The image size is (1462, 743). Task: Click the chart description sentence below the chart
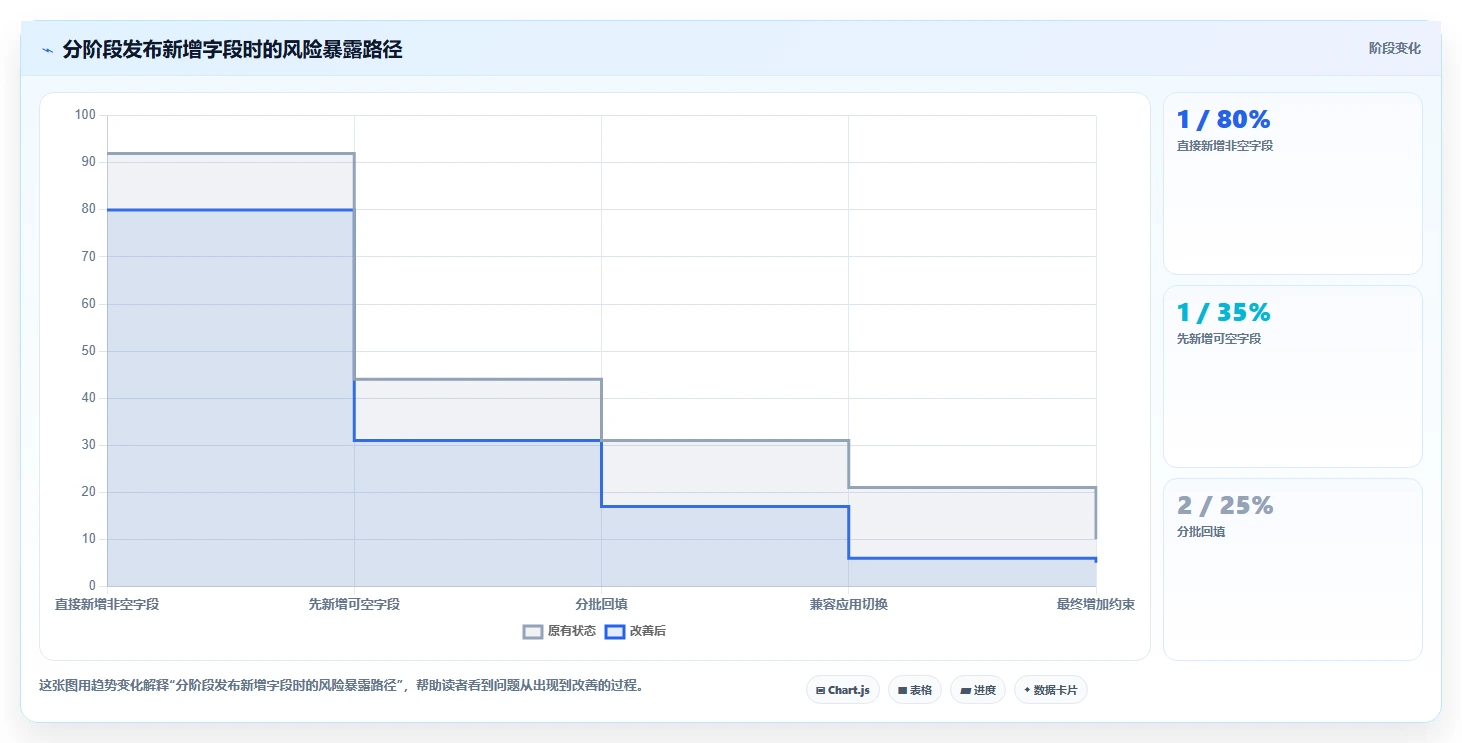pos(341,685)
